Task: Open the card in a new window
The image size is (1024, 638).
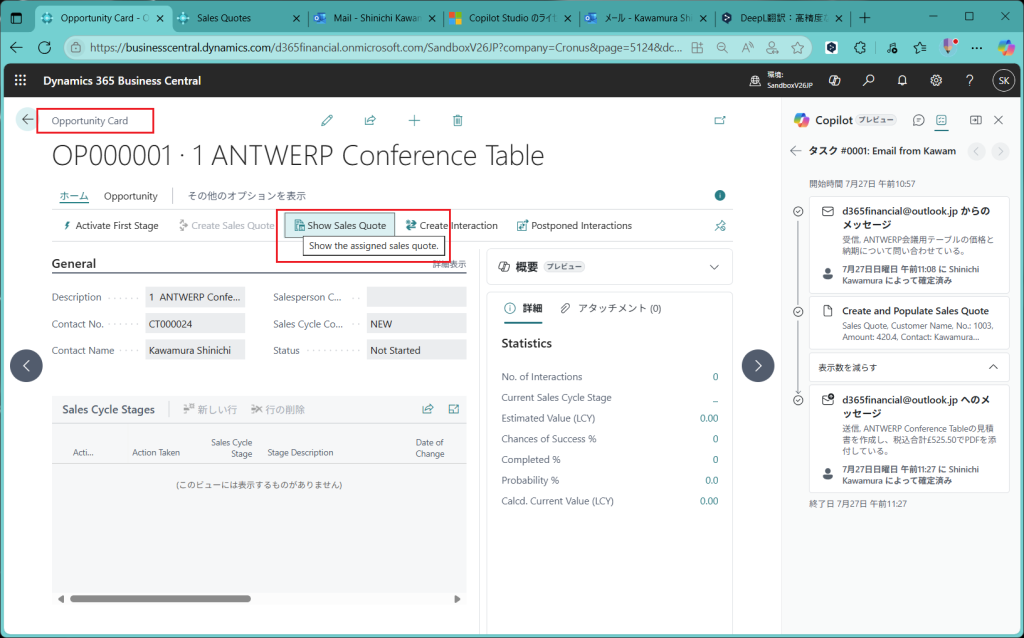Action: coord(720,120)
